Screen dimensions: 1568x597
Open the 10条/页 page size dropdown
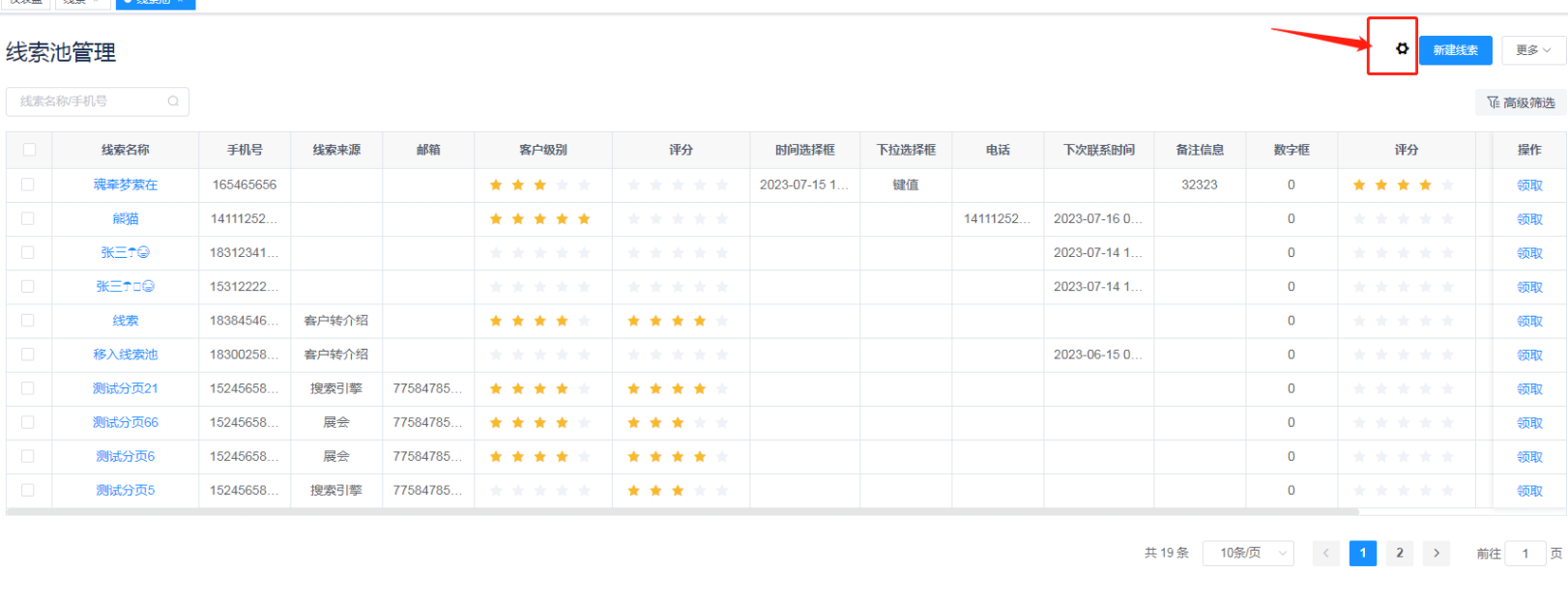click(x=1248, y=554)
